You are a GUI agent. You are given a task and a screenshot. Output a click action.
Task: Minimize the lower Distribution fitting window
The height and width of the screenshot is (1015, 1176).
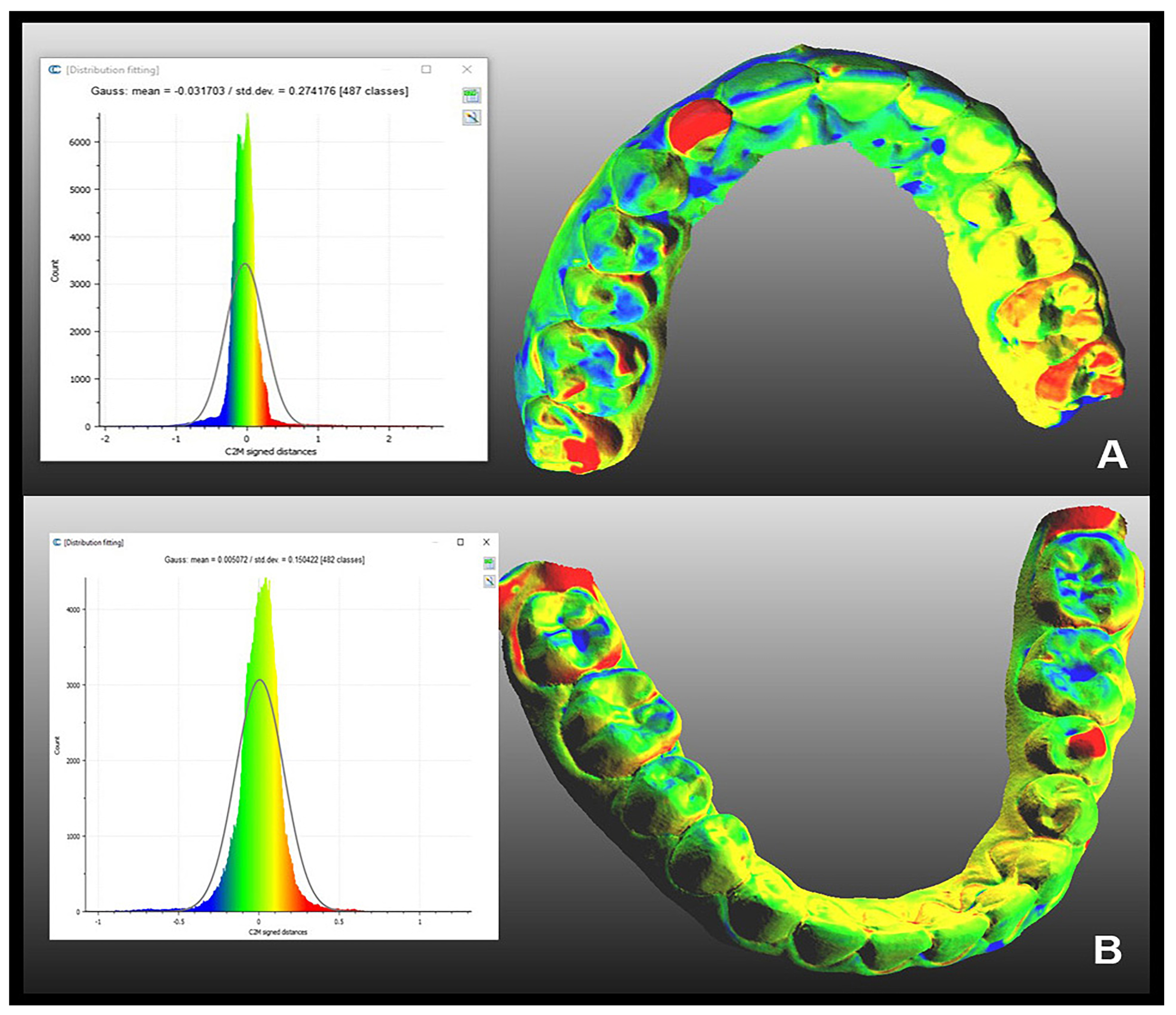click(x=435, y=542)
